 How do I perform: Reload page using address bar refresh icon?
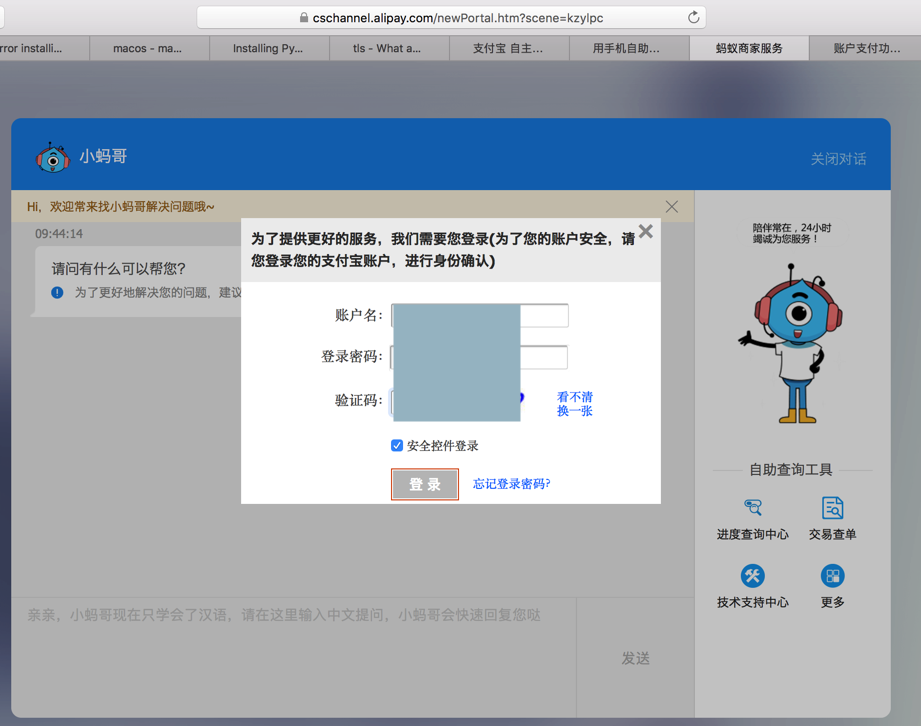[x=693, y=18]
